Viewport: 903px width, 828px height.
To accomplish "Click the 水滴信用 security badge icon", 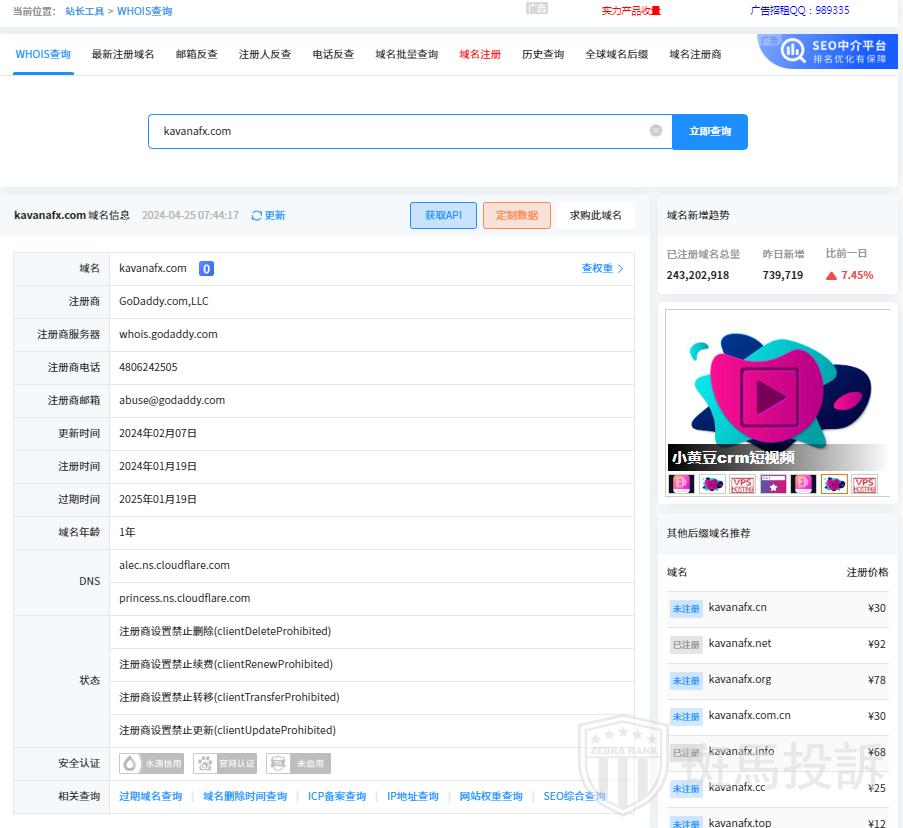I will (131, 763).
